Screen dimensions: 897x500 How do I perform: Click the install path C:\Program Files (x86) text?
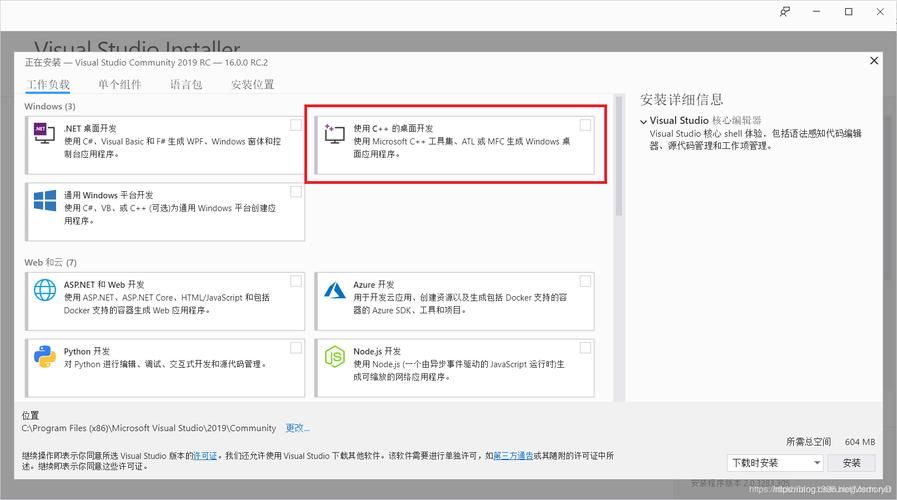tap(149, 428)
